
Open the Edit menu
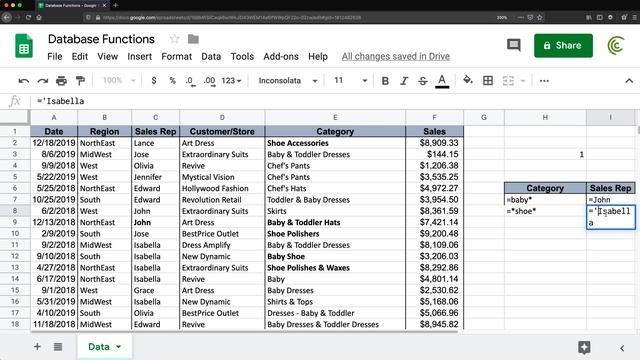[80, 56]
